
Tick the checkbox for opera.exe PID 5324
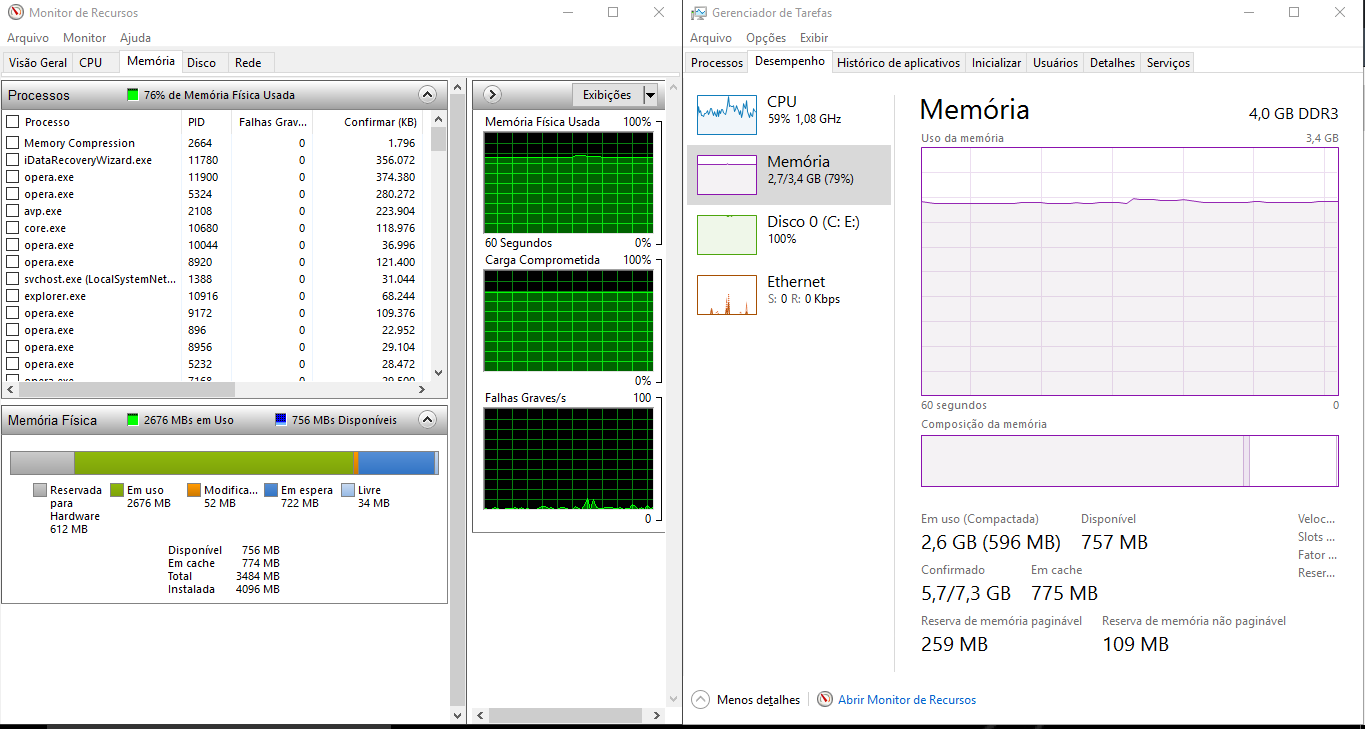click(x=13, y=194)
